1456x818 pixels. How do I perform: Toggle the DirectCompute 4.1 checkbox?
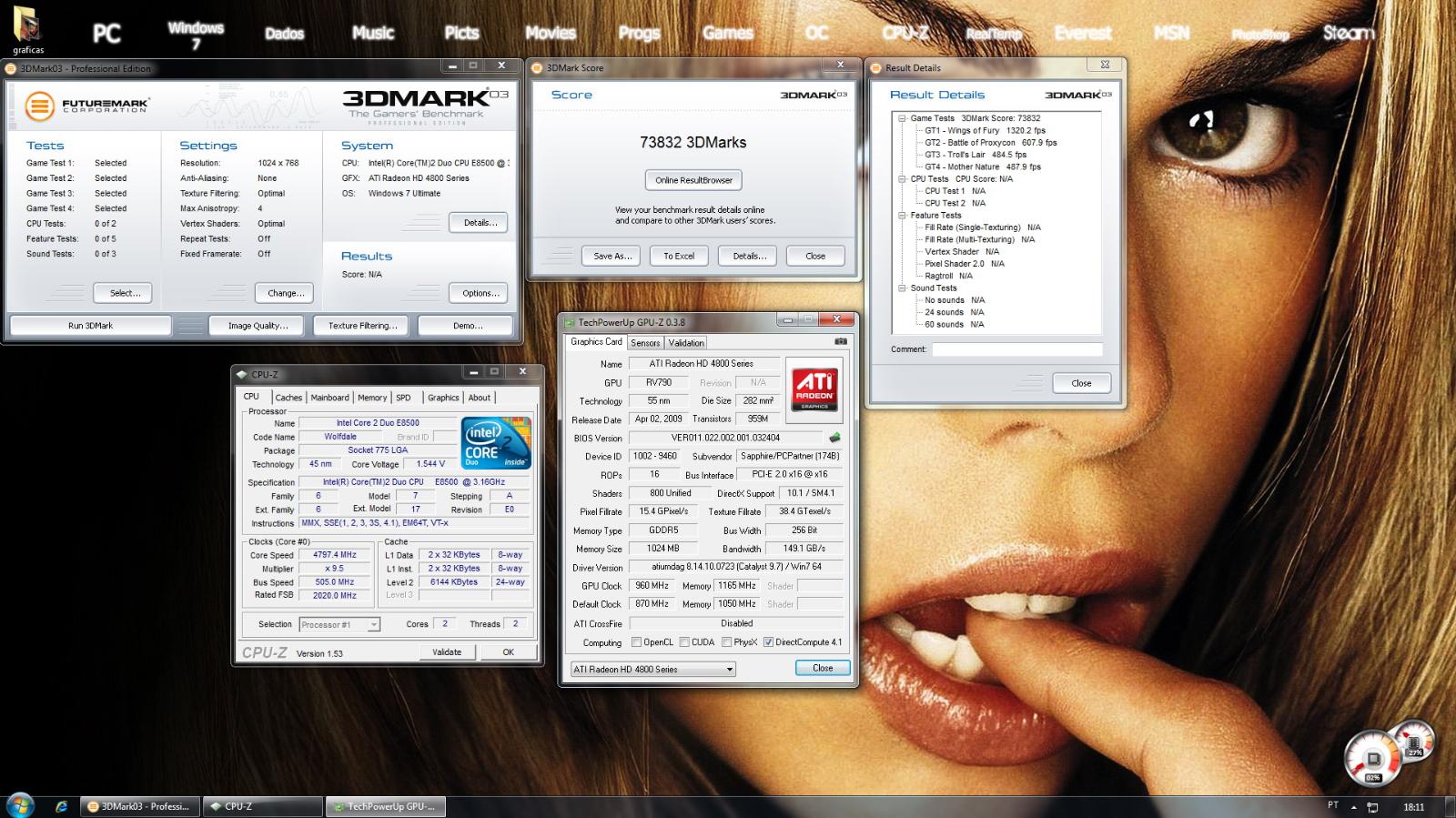point(768,642)
